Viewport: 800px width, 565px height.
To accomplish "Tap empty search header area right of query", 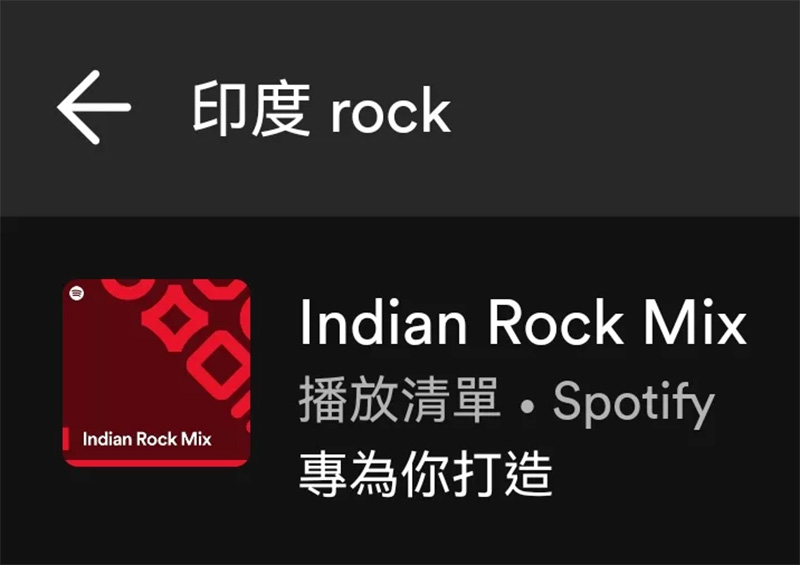I will point(622,109).
